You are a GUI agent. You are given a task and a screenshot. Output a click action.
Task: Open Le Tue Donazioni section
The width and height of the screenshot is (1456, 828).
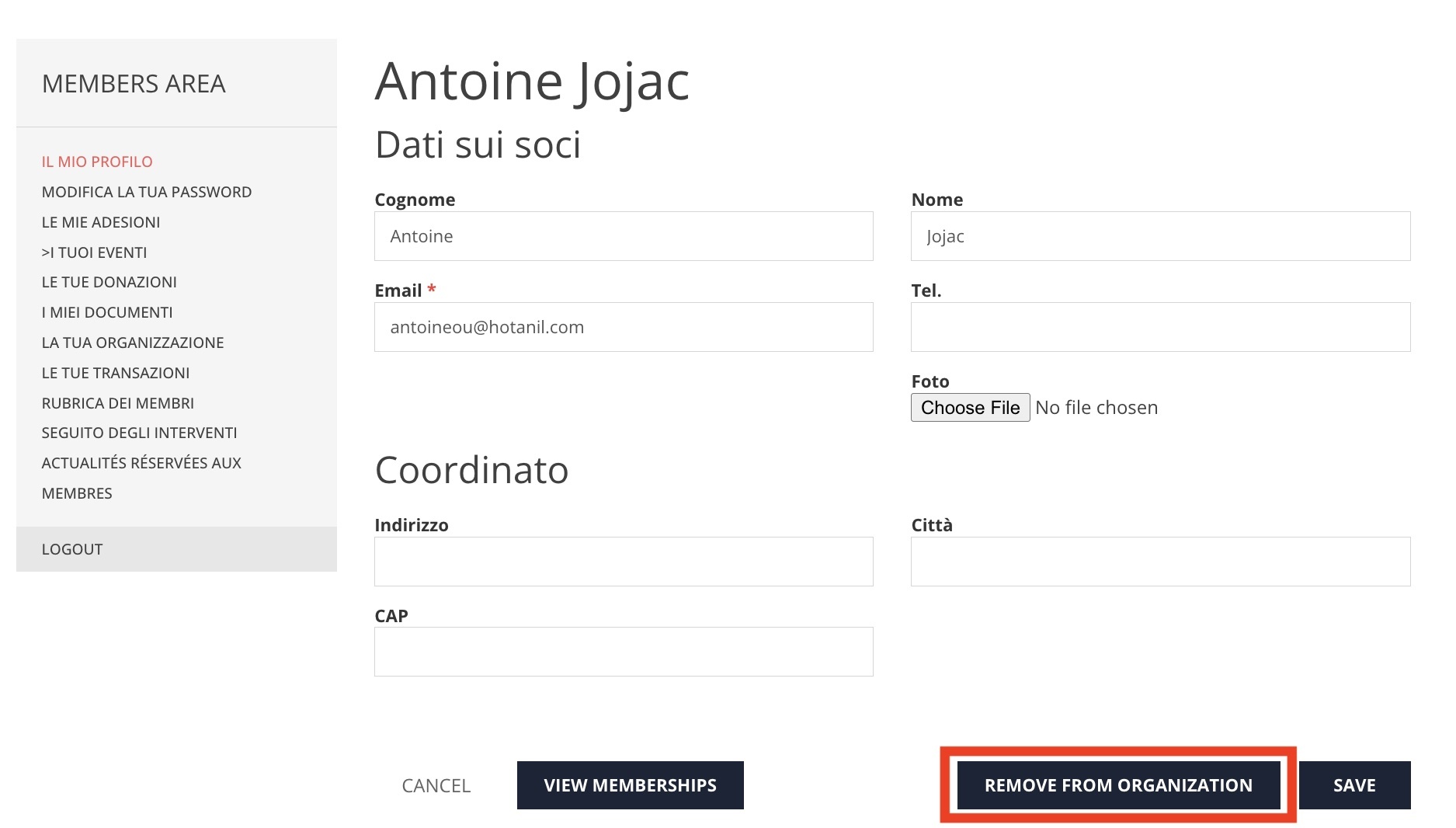pyautogui.click(x=109, y=282)
